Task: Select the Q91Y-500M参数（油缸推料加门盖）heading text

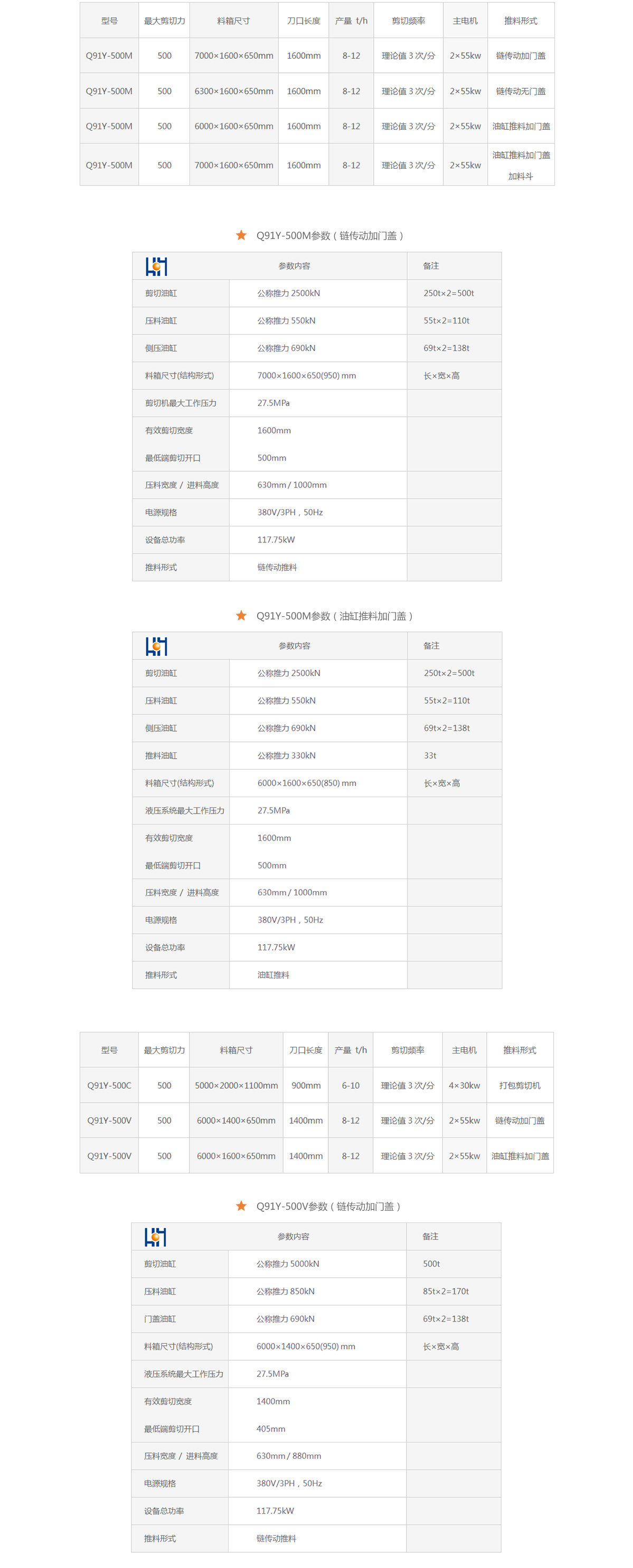Action: point(335,617)
